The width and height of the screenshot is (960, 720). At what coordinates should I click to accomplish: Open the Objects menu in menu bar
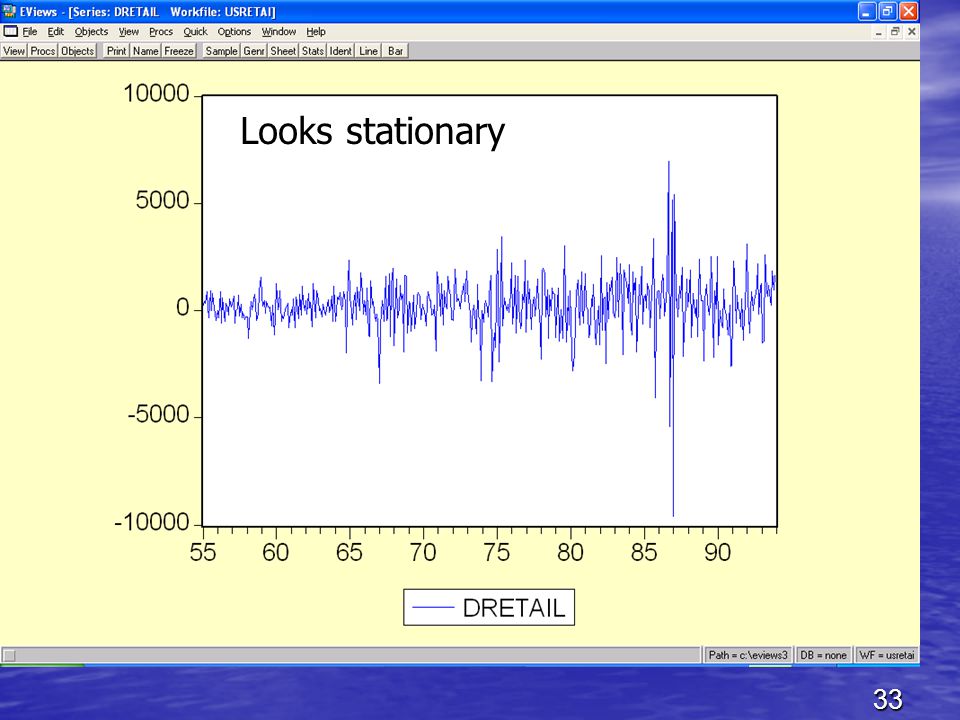point(91,32)
